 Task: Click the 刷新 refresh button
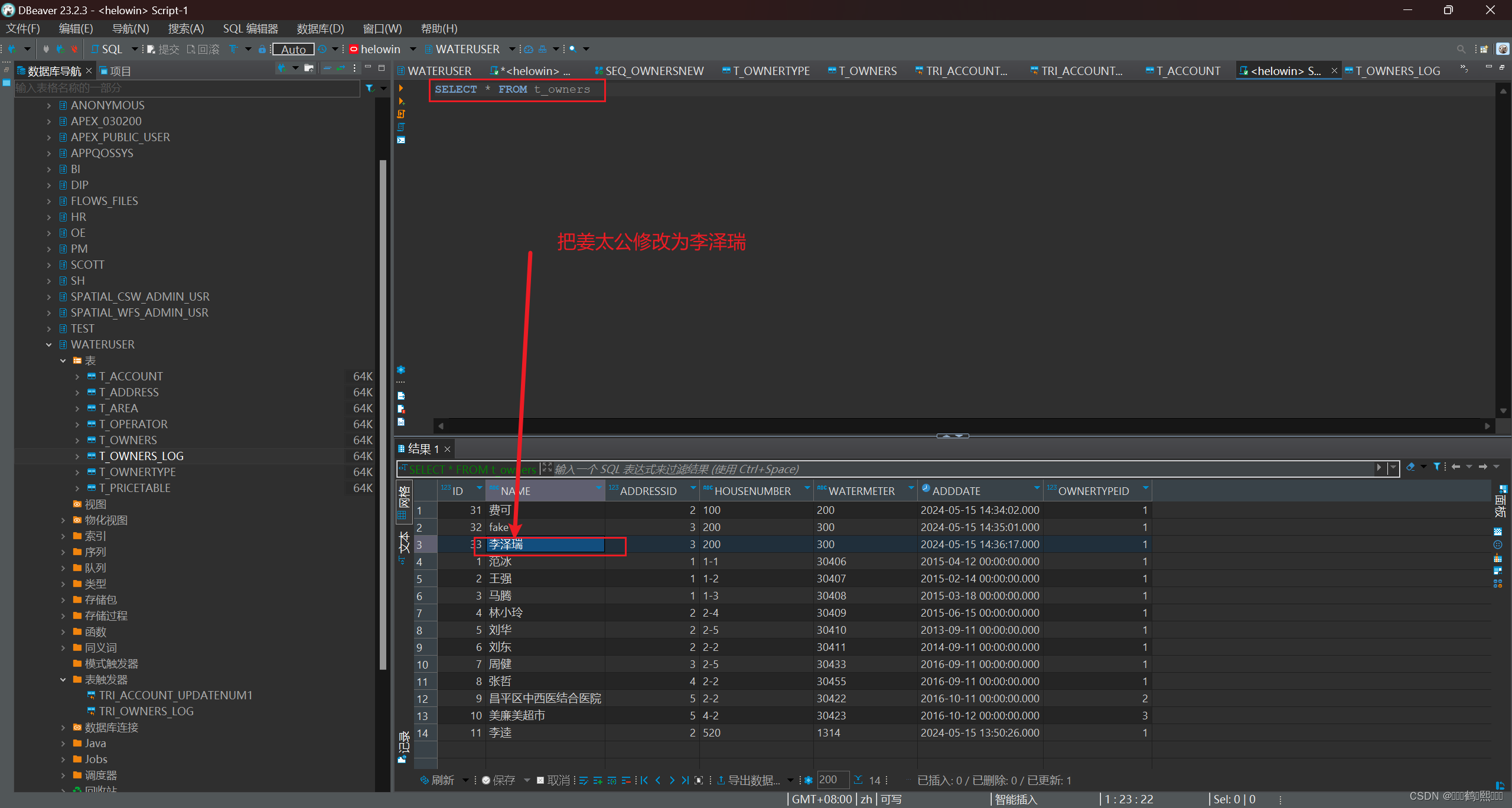[x=437, y=780]
